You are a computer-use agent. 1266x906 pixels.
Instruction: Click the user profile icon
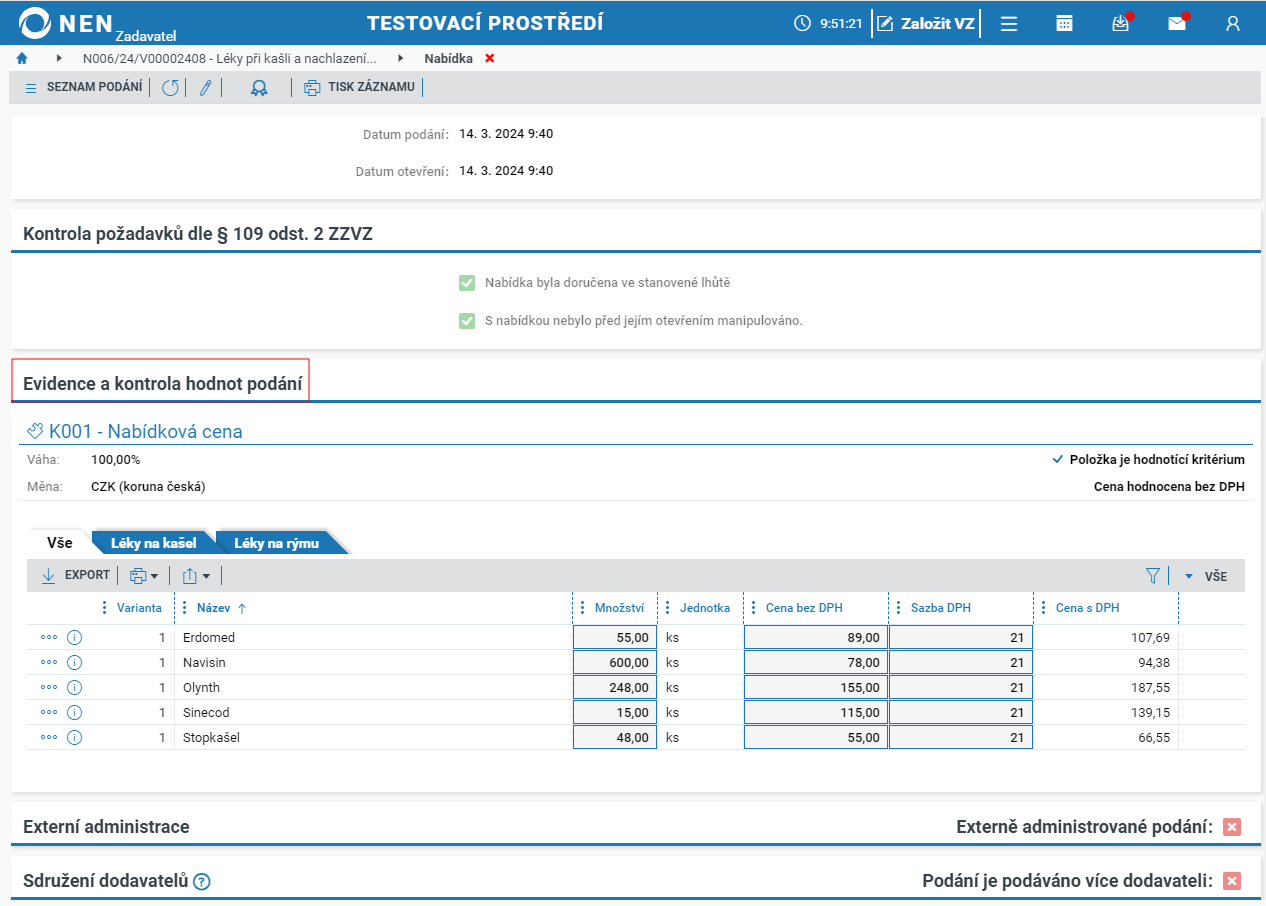point(1233,23)
